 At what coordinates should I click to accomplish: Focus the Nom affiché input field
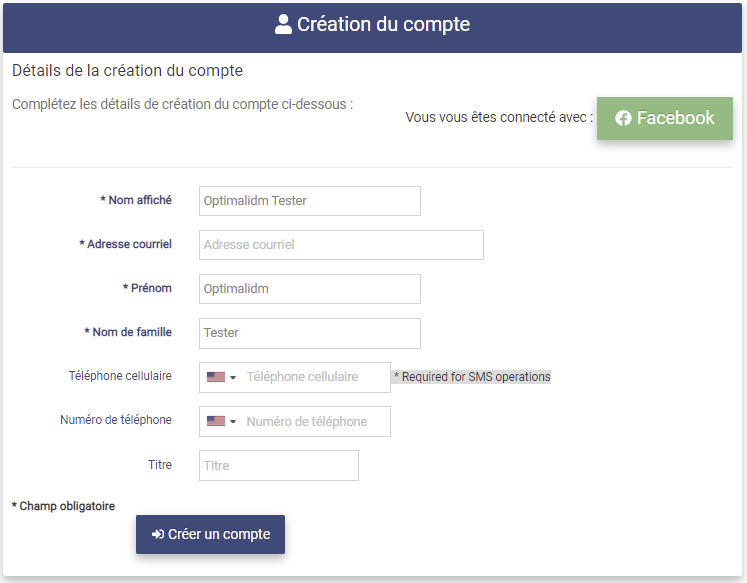[x=310, y=201]
